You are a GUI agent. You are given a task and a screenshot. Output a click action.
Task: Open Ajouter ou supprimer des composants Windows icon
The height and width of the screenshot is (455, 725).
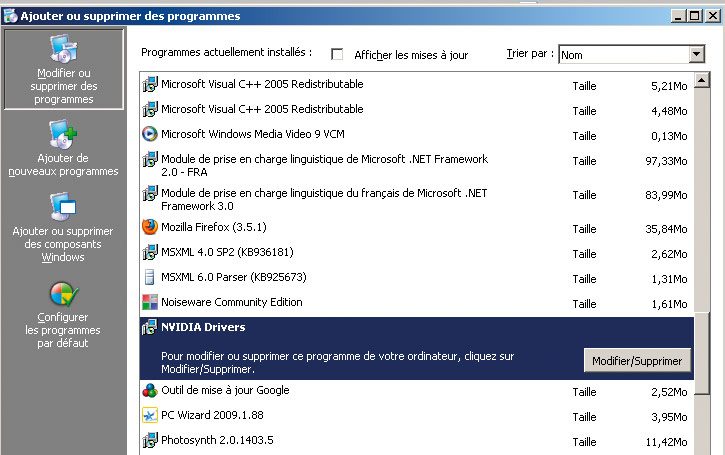(x=63, y=207)
